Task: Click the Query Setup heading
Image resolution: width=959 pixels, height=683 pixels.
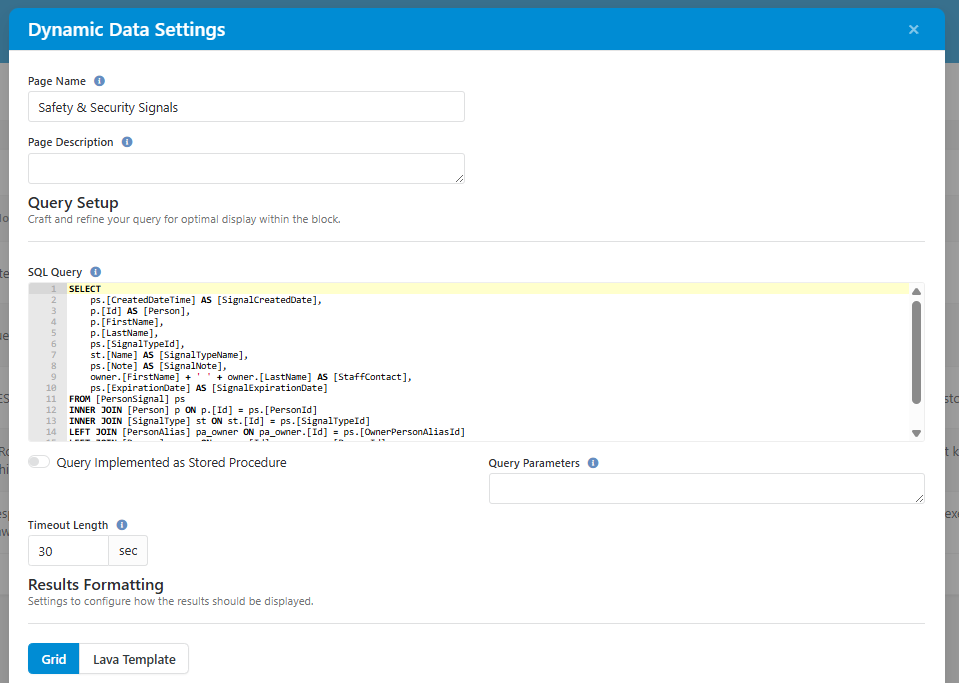Action: point(73,202)
